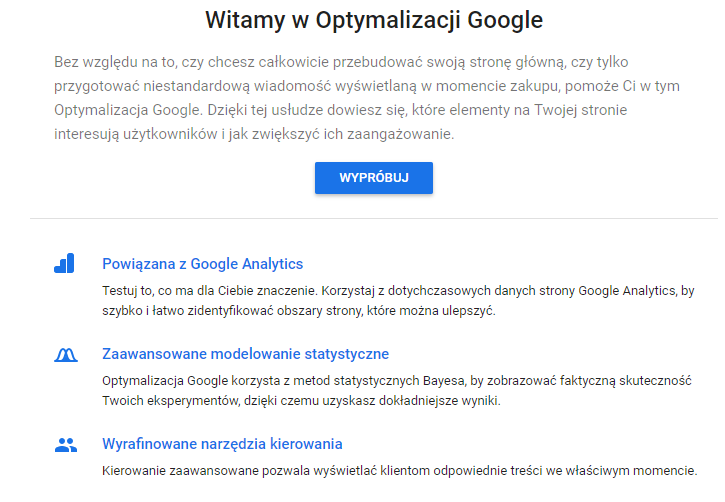Click the Google Analytics bar chart icon
This screenshot has width=725, height=502.
pyautogui.click(x=64, y=263)
